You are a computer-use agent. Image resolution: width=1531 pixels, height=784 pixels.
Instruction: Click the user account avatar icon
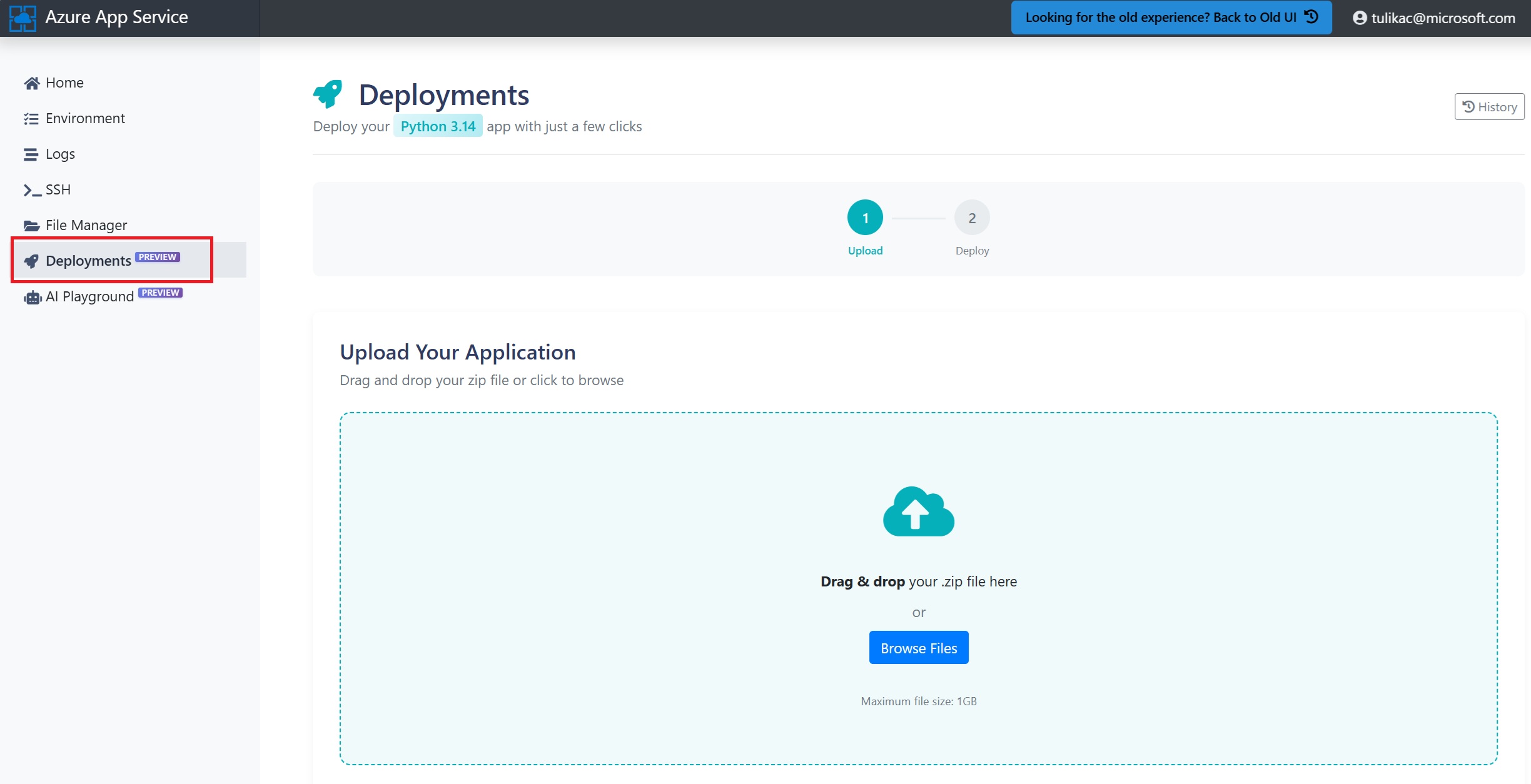tap(1359, 18)
